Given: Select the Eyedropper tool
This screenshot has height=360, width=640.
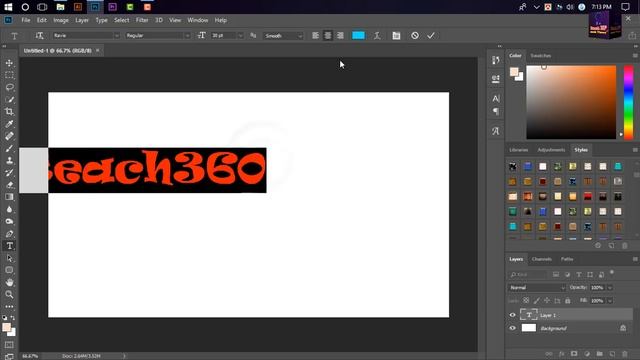Looking at the screenshot, I should tap(9, 124).
